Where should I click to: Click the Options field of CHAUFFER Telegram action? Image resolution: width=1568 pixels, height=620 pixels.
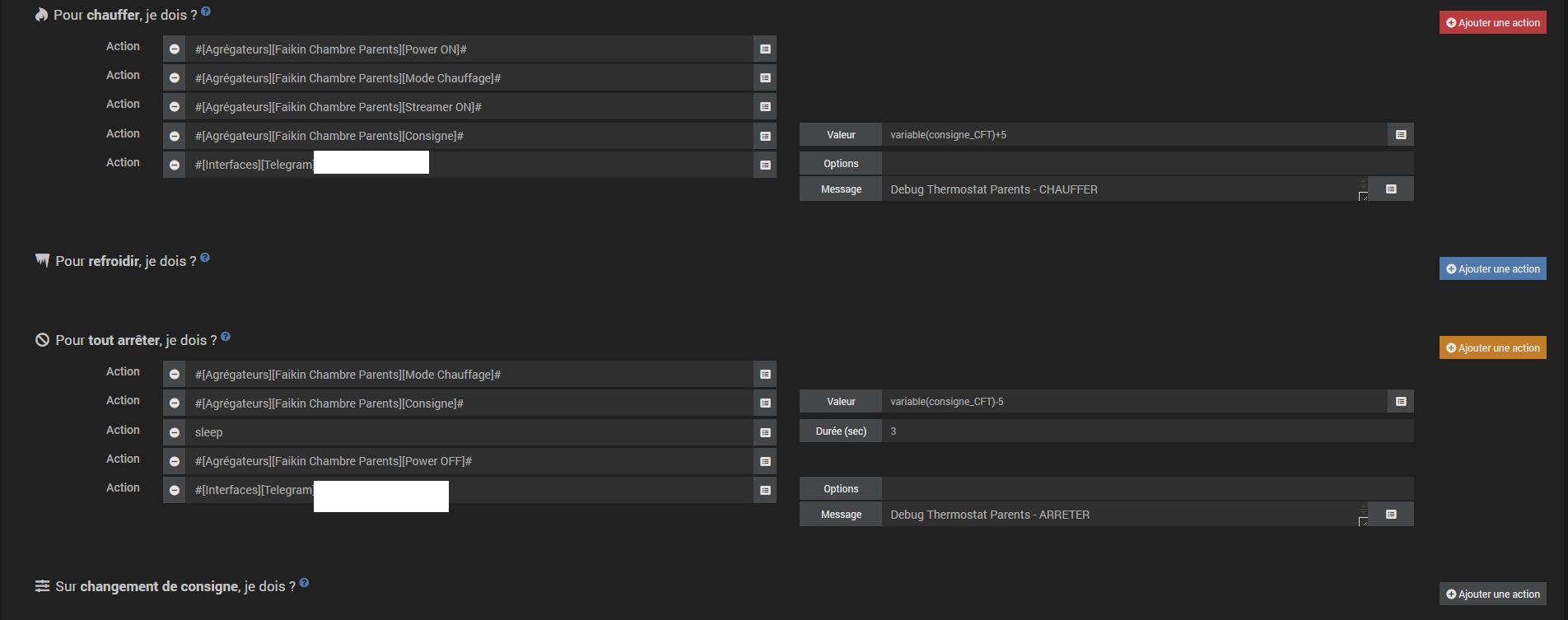coord(1146,164)
